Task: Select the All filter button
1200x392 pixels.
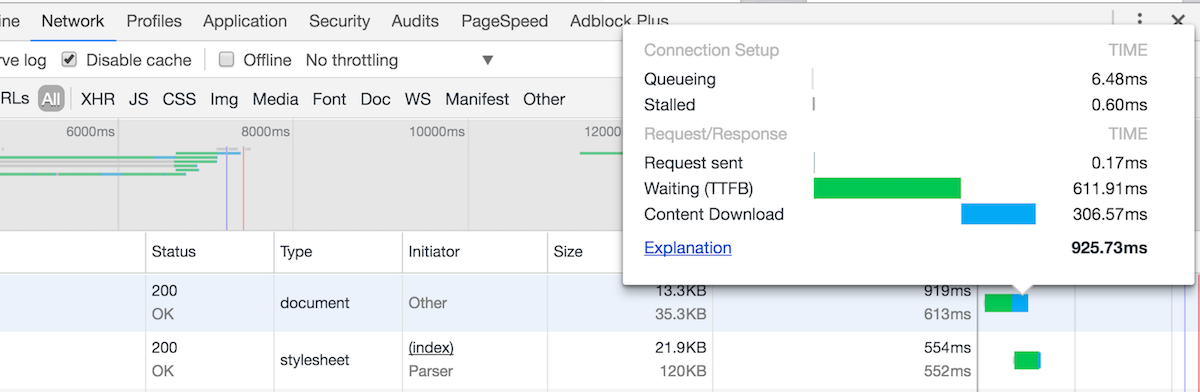Action: point(51,99)
